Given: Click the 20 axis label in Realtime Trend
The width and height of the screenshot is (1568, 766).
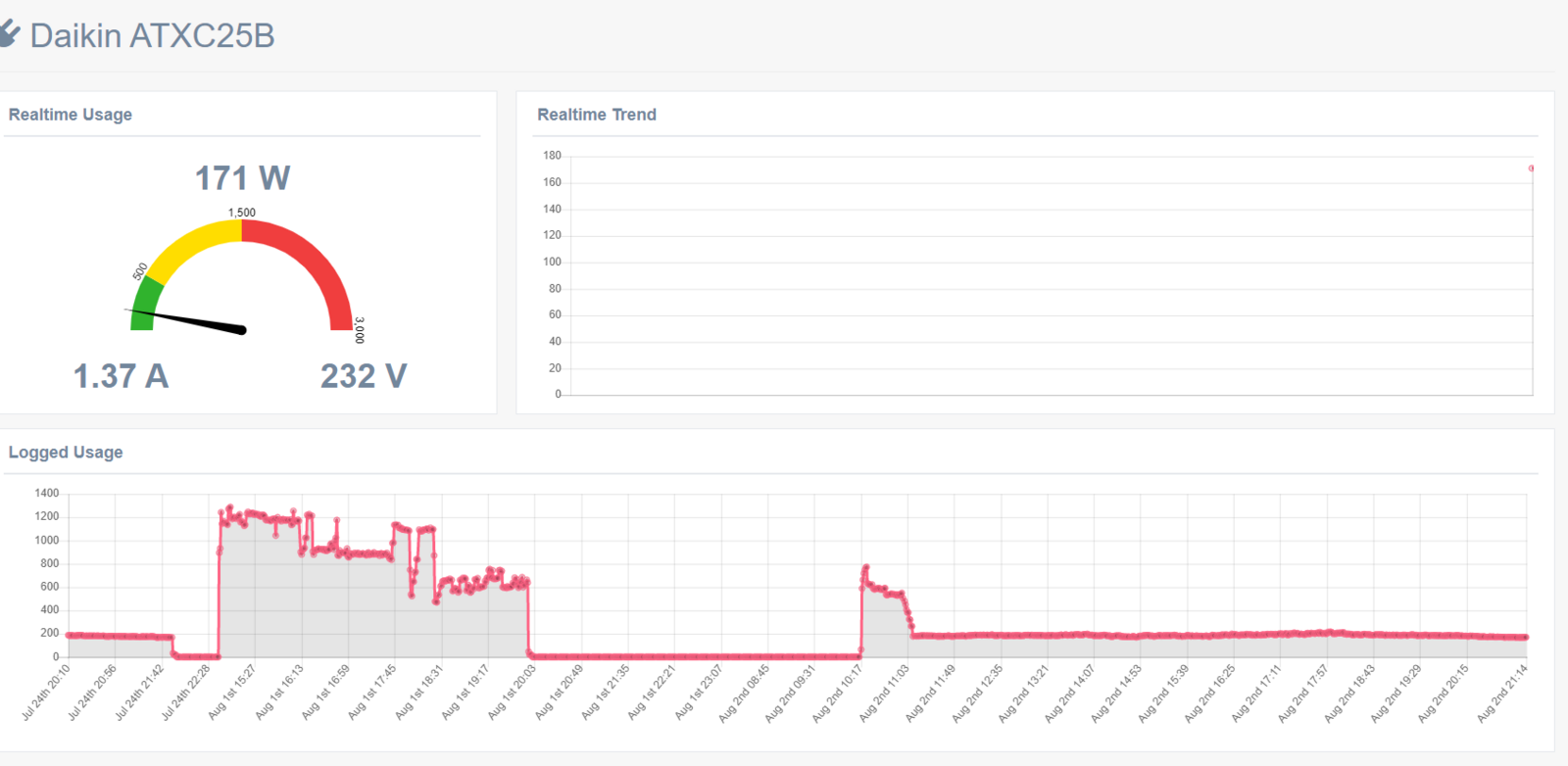Looking at the screenshot, I should 555,368.
